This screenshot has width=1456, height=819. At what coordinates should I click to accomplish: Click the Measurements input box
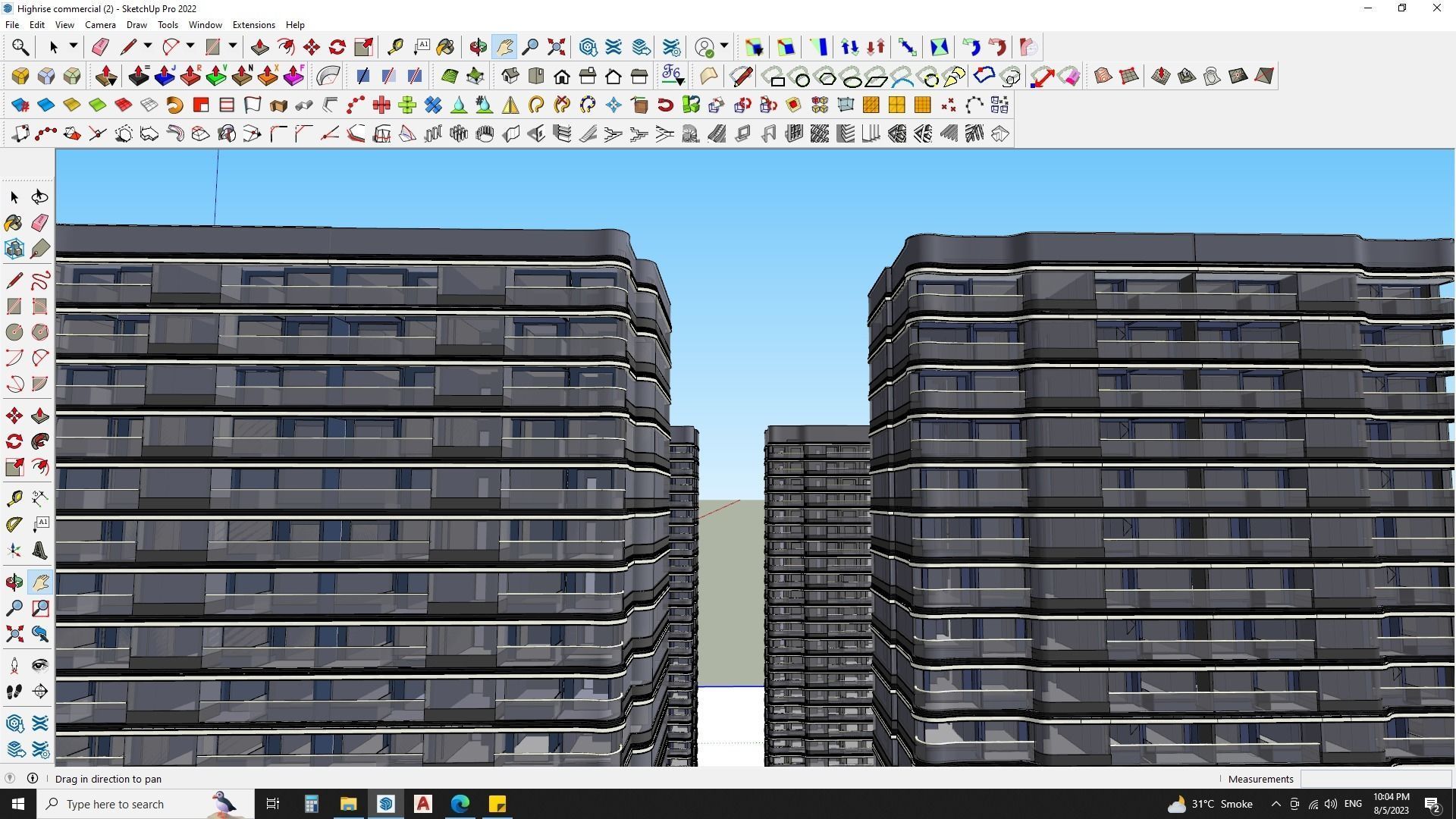[1376, 779]
